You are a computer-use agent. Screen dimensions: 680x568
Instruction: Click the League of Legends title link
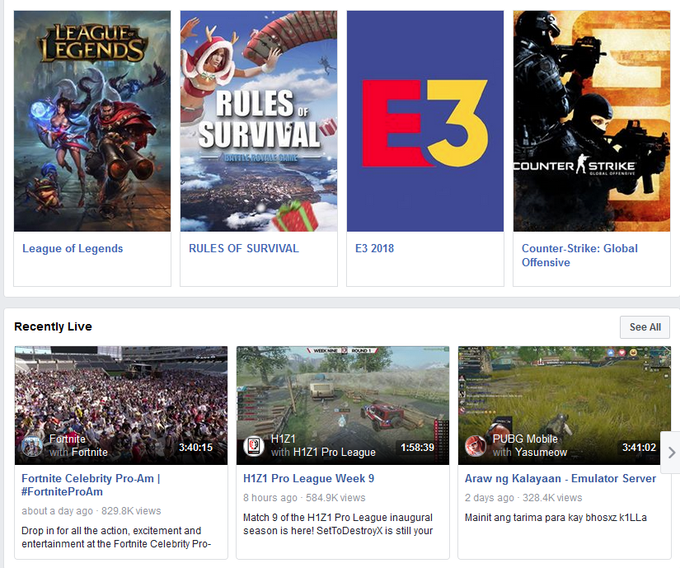tap(73, 248)
